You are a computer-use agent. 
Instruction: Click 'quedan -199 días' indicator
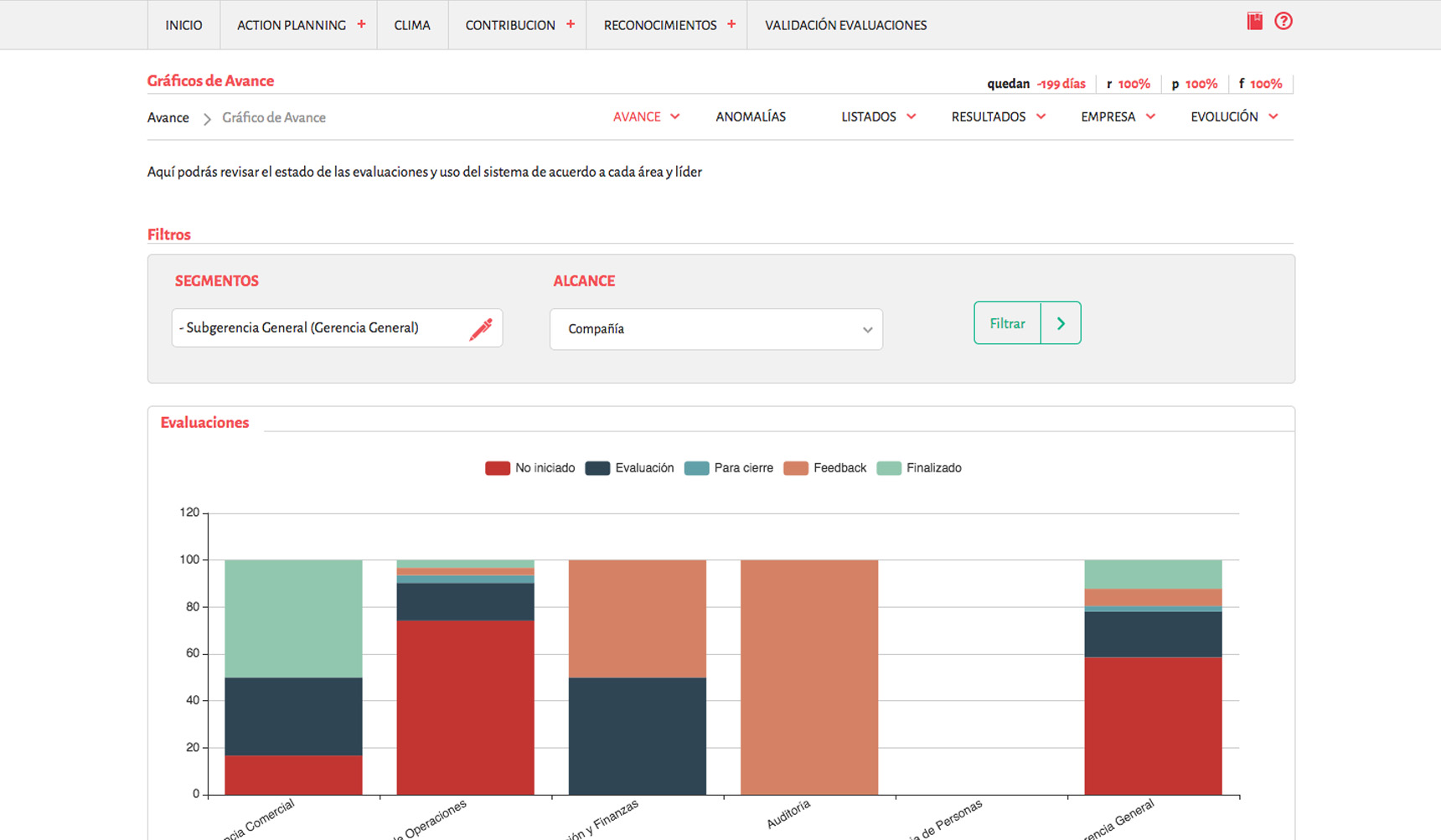pyautogui.click(x=1036, y=84)
